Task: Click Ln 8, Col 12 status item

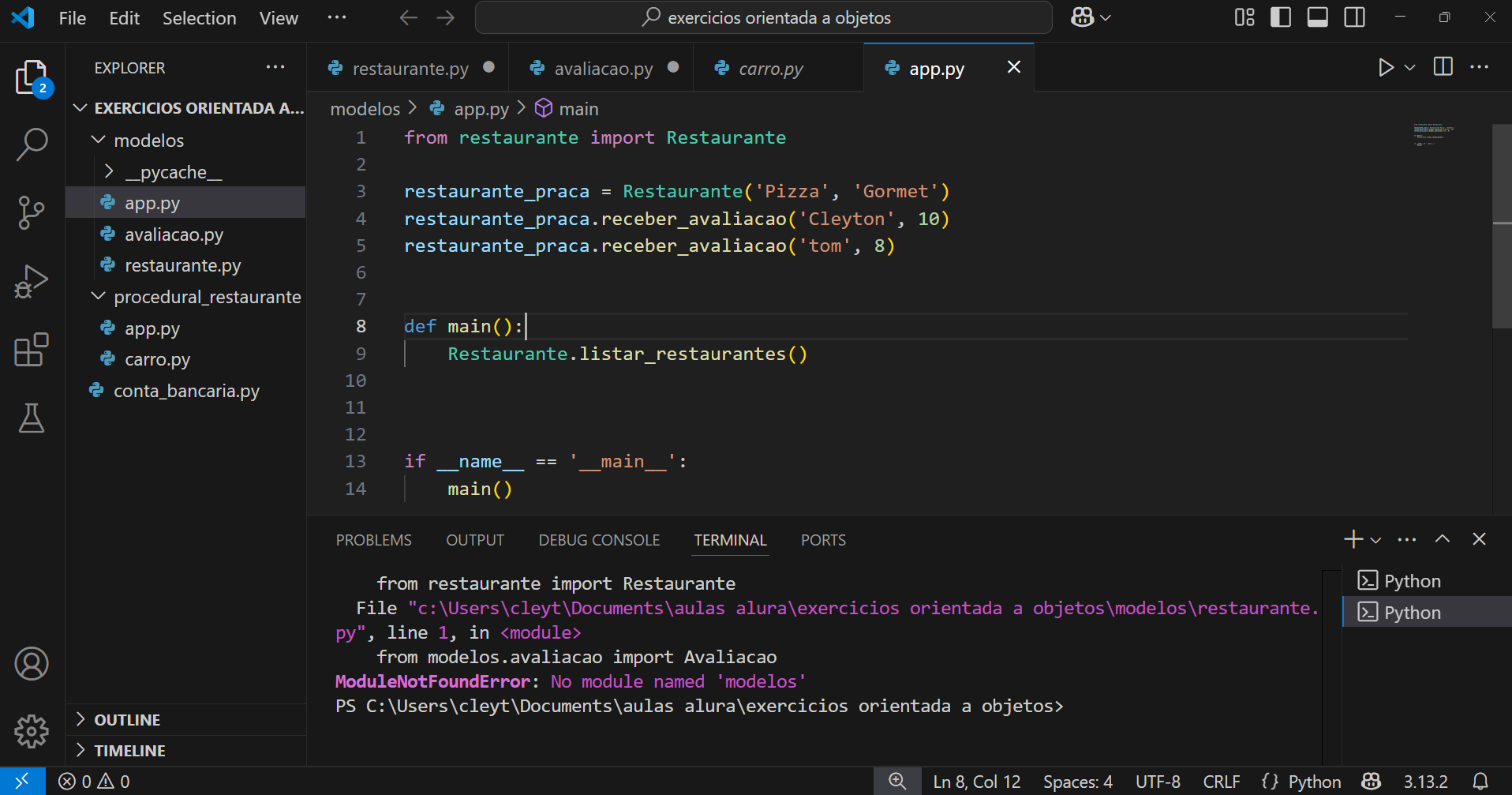Action: (977, 782)
